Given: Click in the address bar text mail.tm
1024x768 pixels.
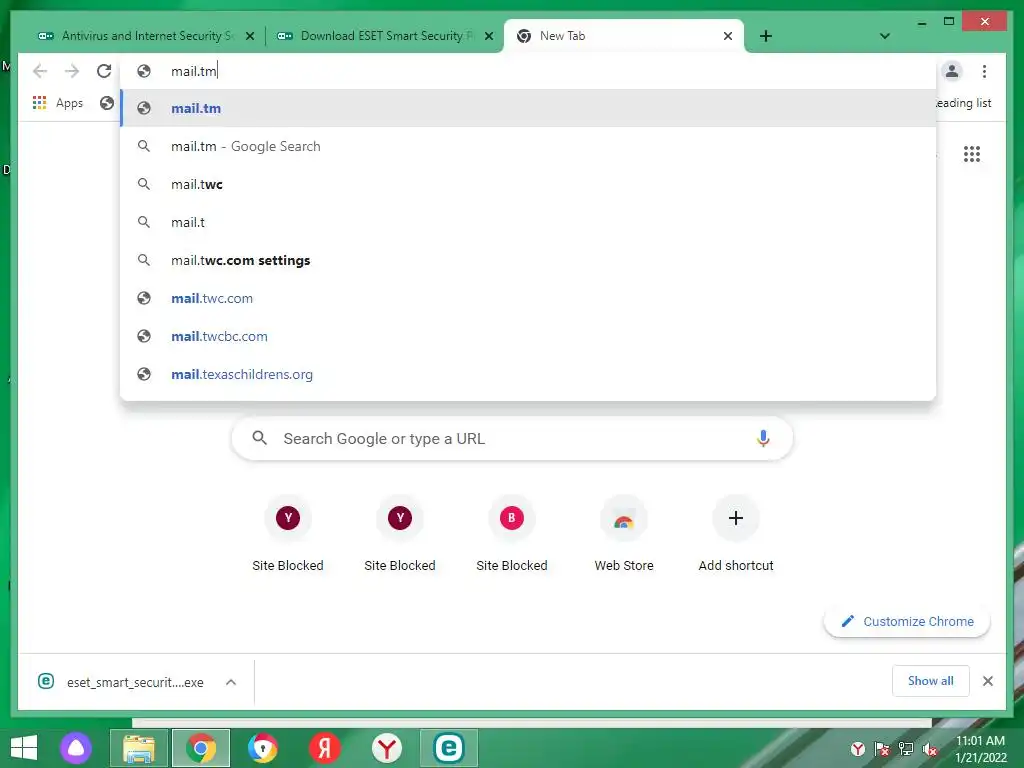Looking at the screenshot, I should pos(193,71).
